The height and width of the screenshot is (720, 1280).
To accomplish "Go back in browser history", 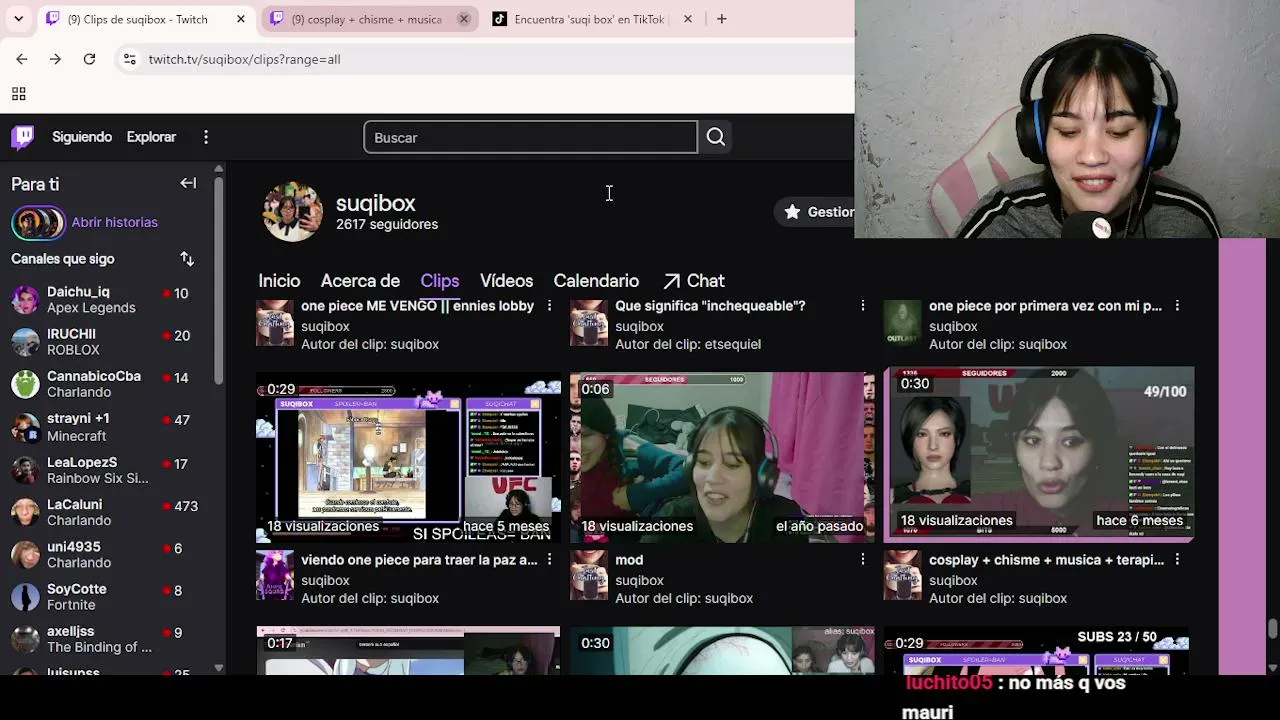I will (x=22, y=59).
